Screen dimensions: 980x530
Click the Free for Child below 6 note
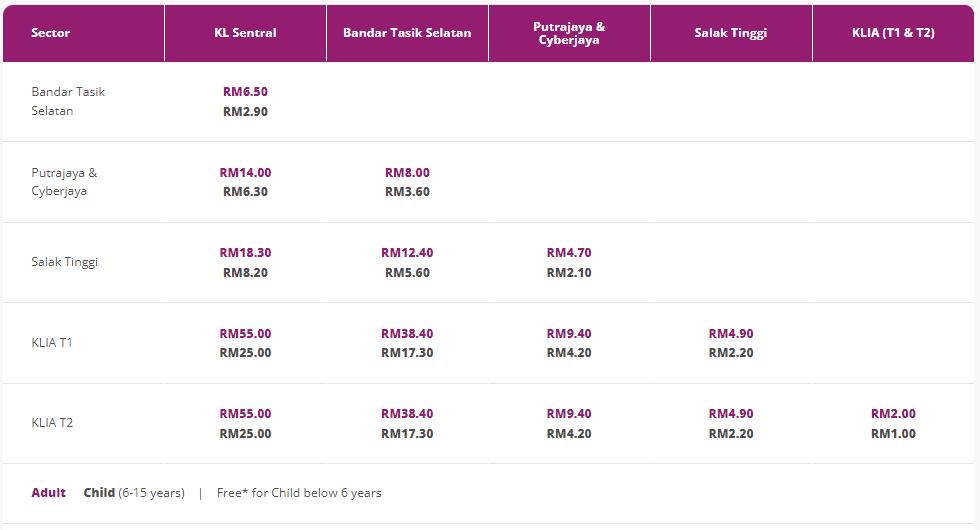coord(299,492)
